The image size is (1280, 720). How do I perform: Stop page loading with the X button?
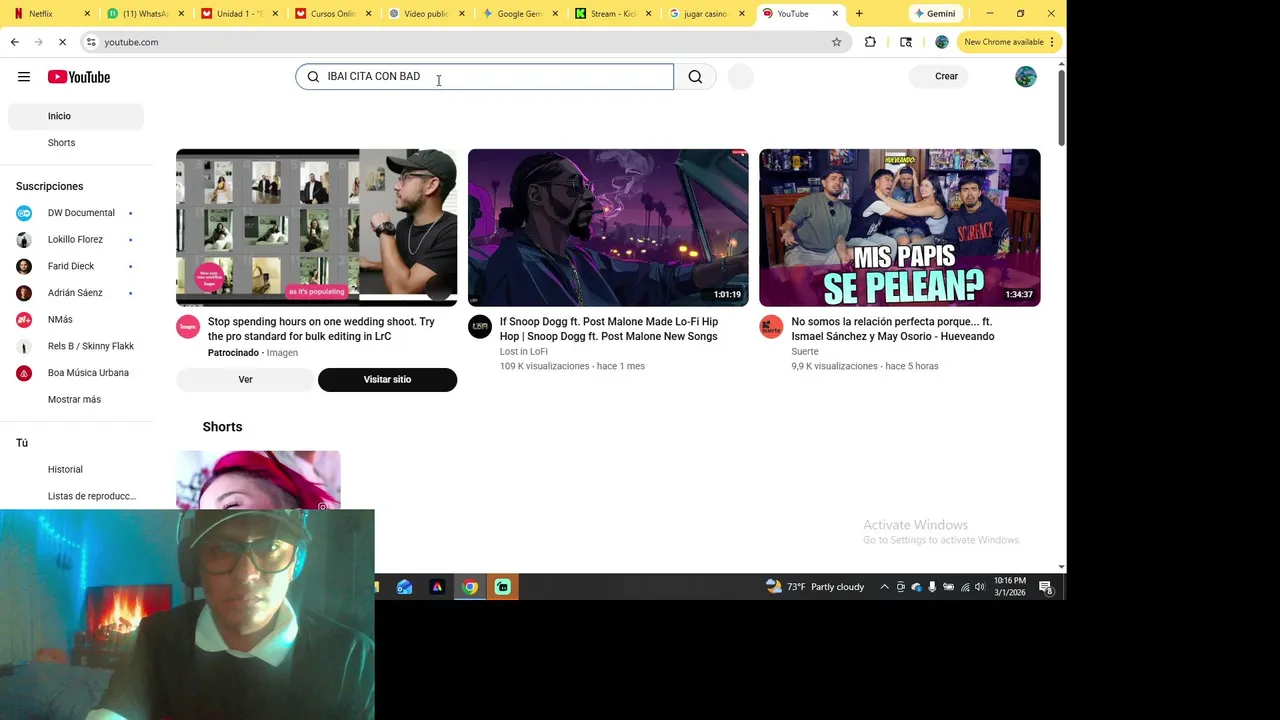point(62,42)
